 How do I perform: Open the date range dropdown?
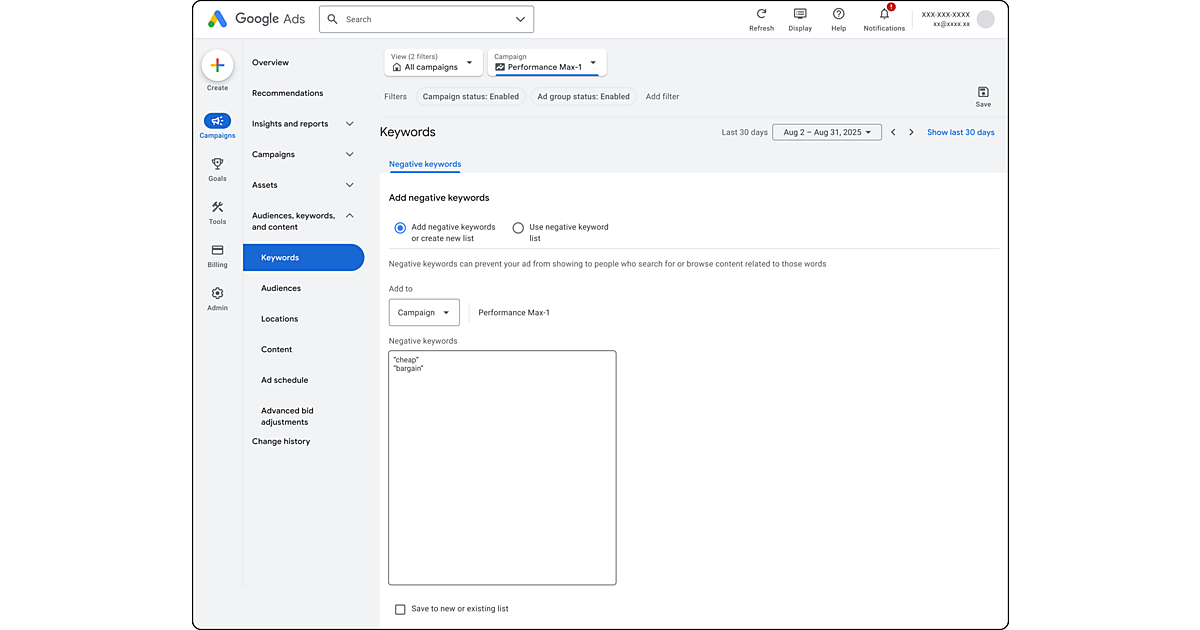(x=826, y=132)
